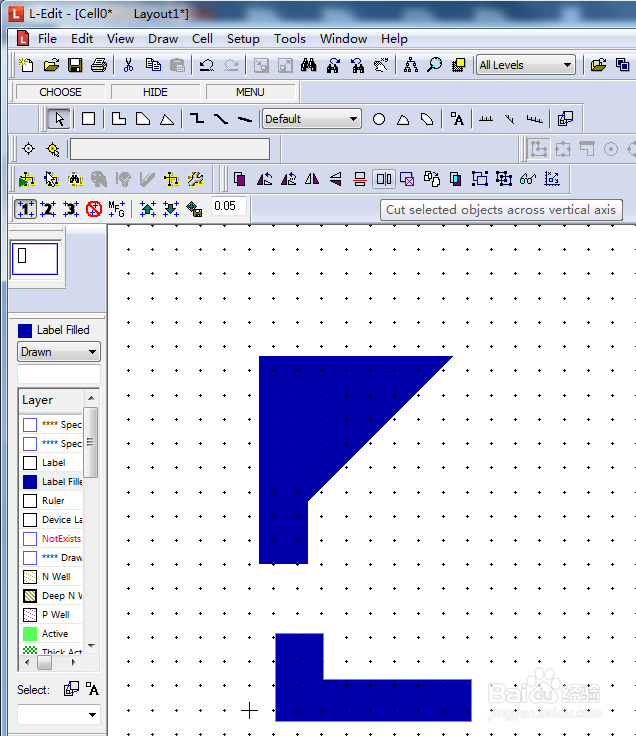Toggle N Well layer box
Screen dimensions: 636x736
click(x=30, y=577)
